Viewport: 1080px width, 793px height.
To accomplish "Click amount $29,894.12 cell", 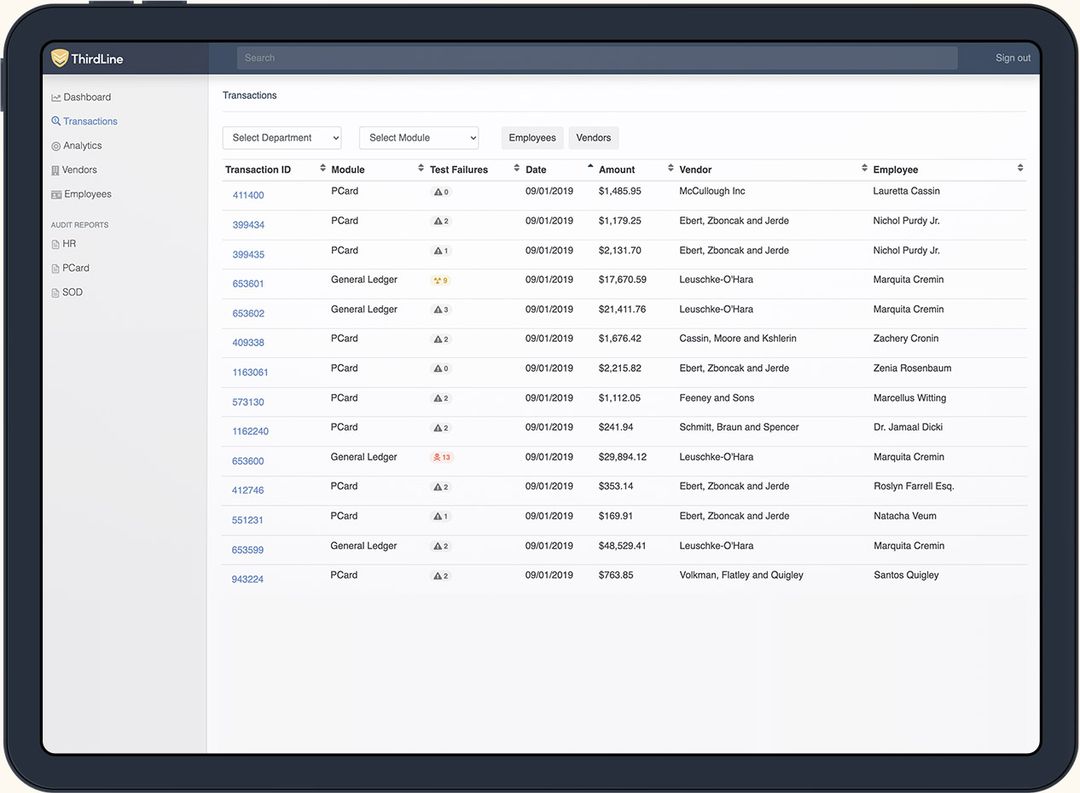I will click(x=623, y=457).
